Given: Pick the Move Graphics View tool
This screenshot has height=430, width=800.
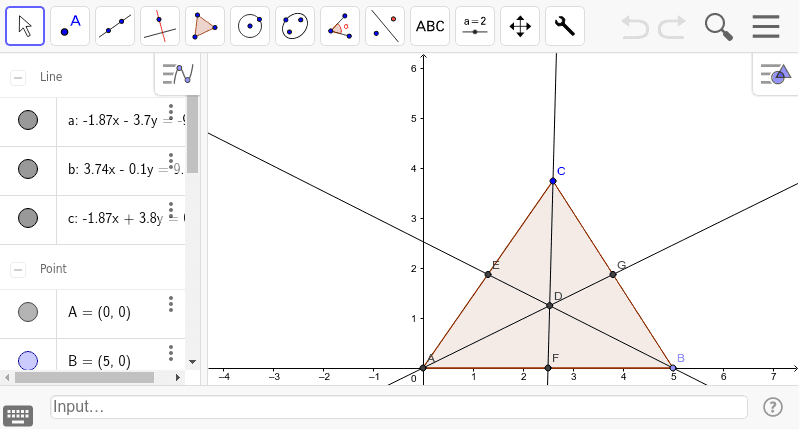Looking at the screenshot, I should tap(520, 26).
